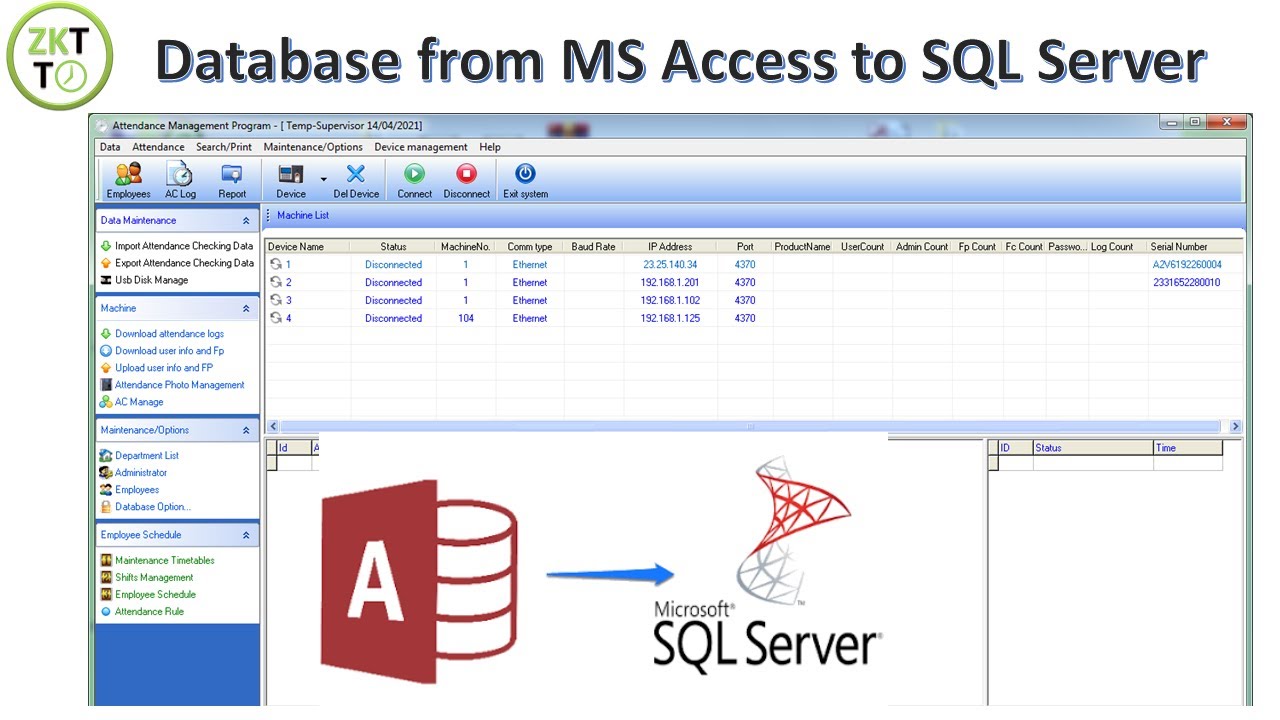Click the Device toolbar icon
The width and height of the screenshot is (1280, 720).
[x=291, y=174]
